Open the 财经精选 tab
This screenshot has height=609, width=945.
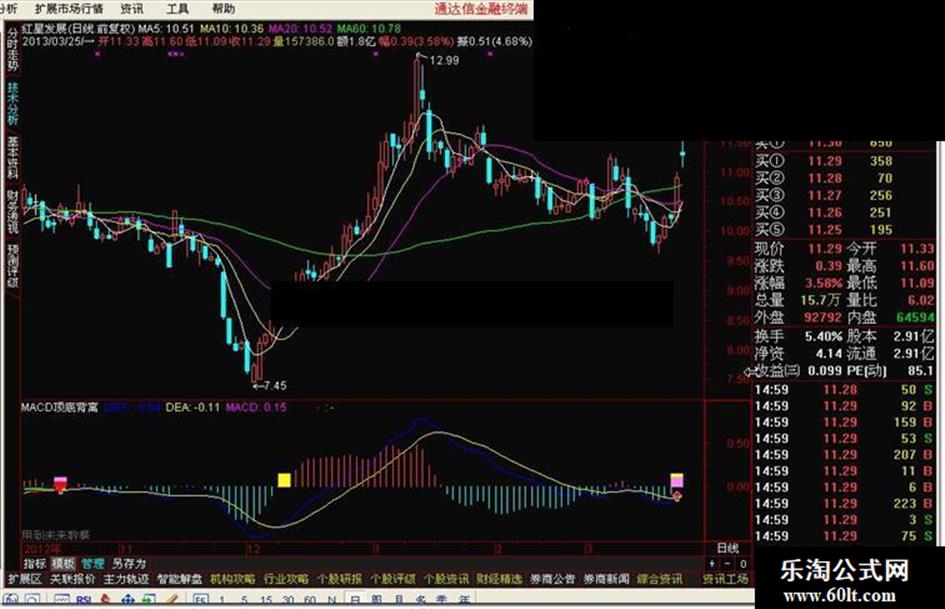coord(500,579)
